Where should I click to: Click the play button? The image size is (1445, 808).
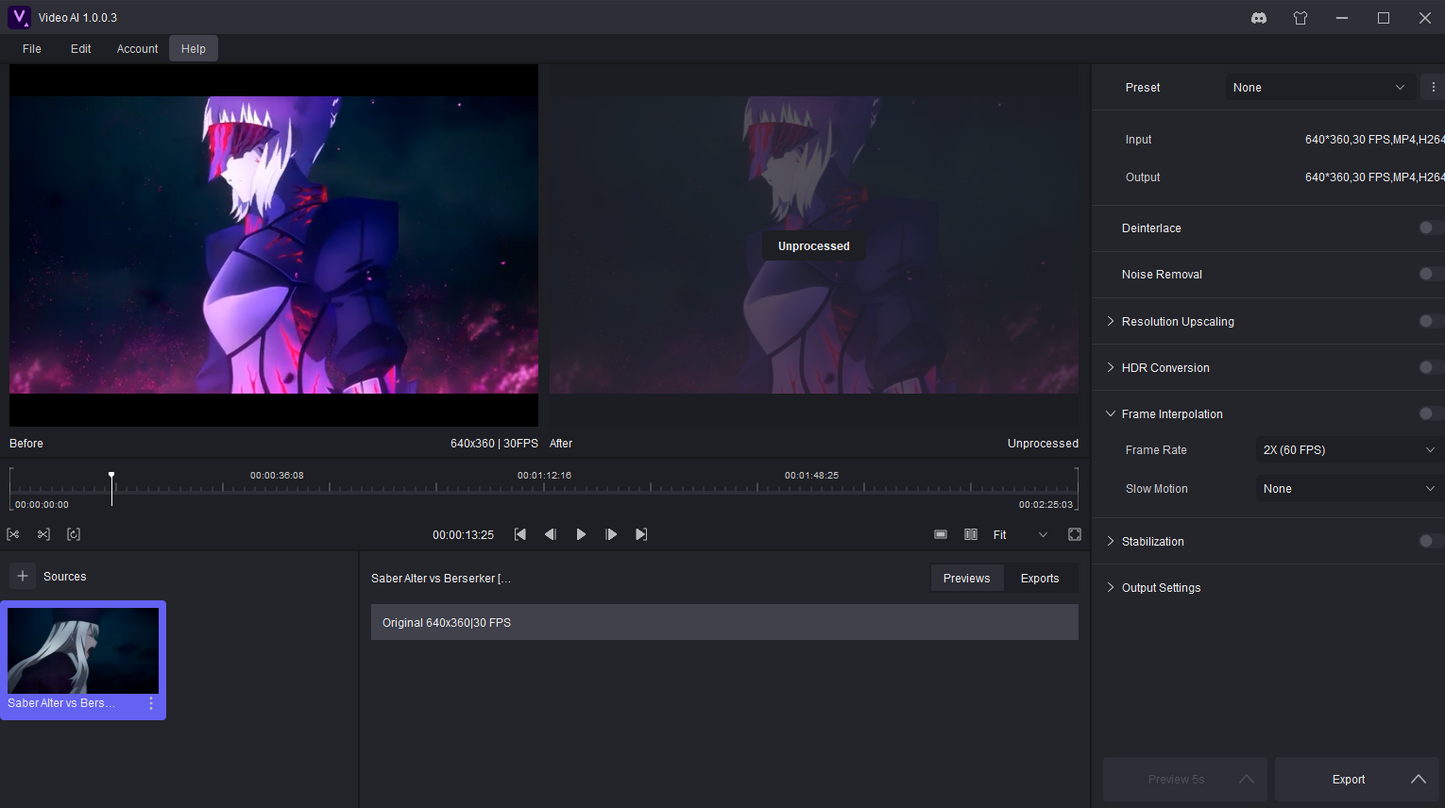pos(581,535)
